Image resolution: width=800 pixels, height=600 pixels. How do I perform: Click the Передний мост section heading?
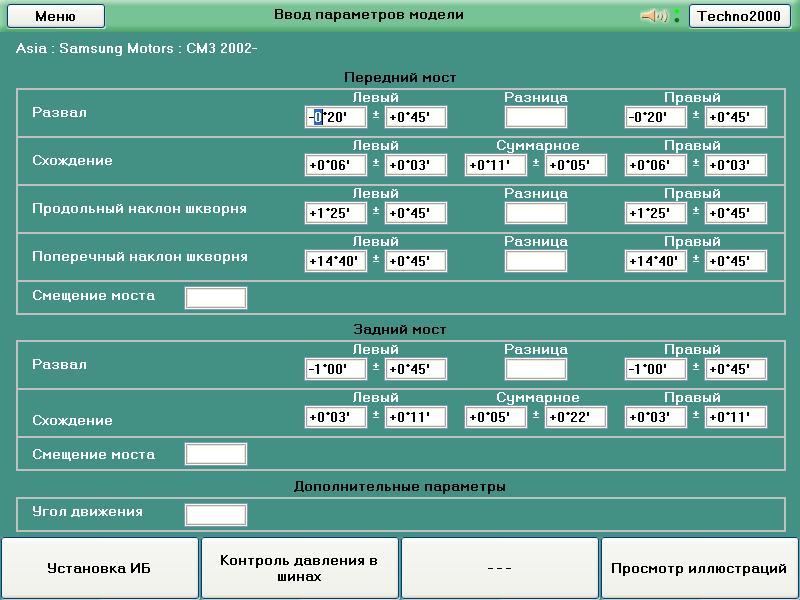[x=400, y=78]
